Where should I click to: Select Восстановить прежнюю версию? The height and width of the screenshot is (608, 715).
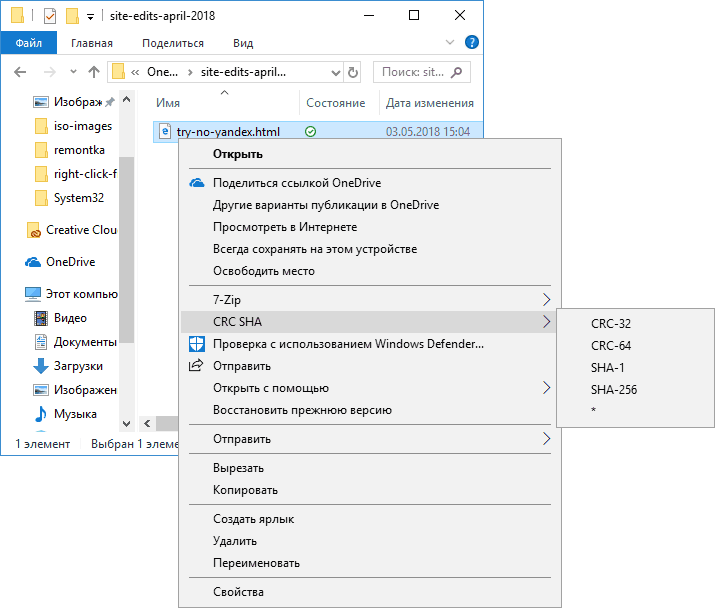(370, 410)
